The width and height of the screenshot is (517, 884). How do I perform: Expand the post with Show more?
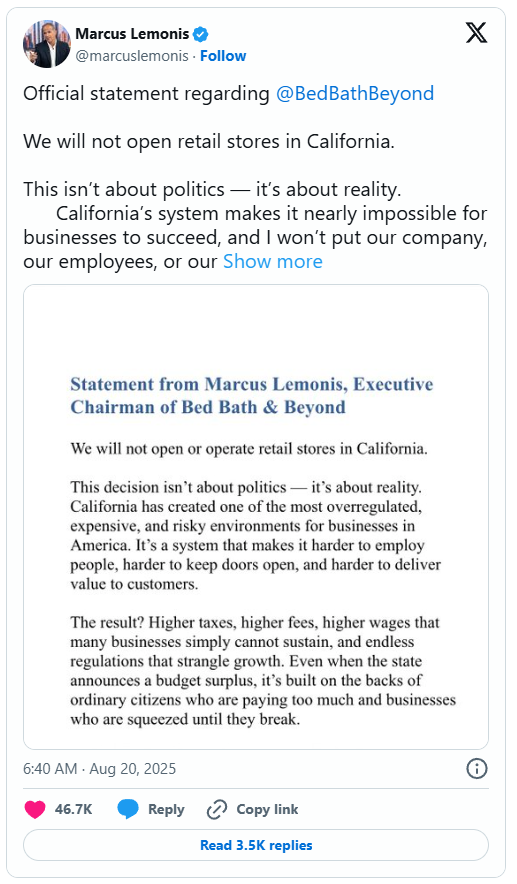pos(273,261)
